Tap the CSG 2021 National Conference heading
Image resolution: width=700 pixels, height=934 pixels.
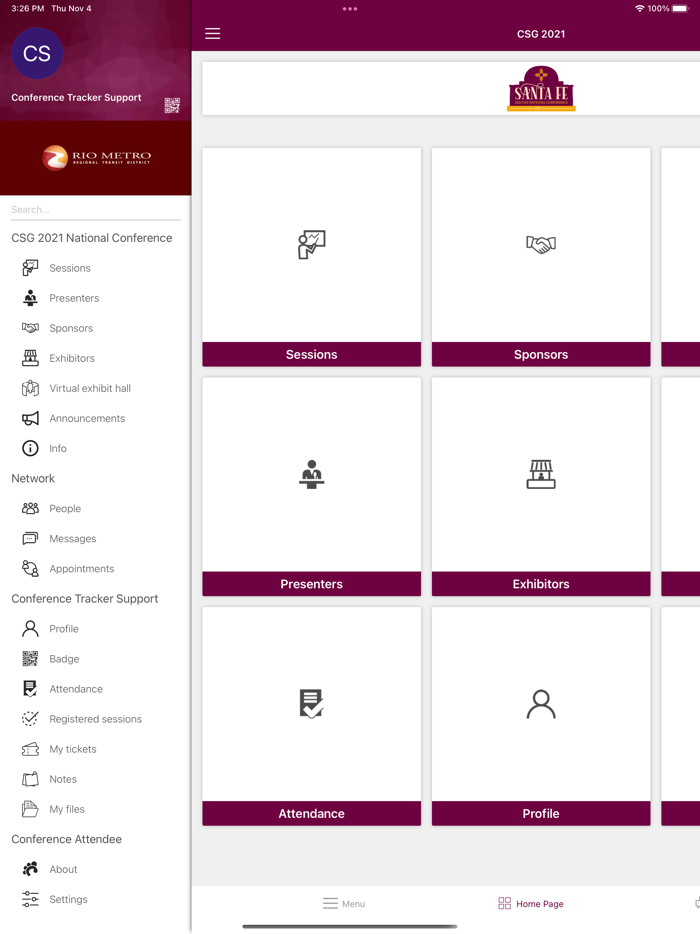coord(92,238)
